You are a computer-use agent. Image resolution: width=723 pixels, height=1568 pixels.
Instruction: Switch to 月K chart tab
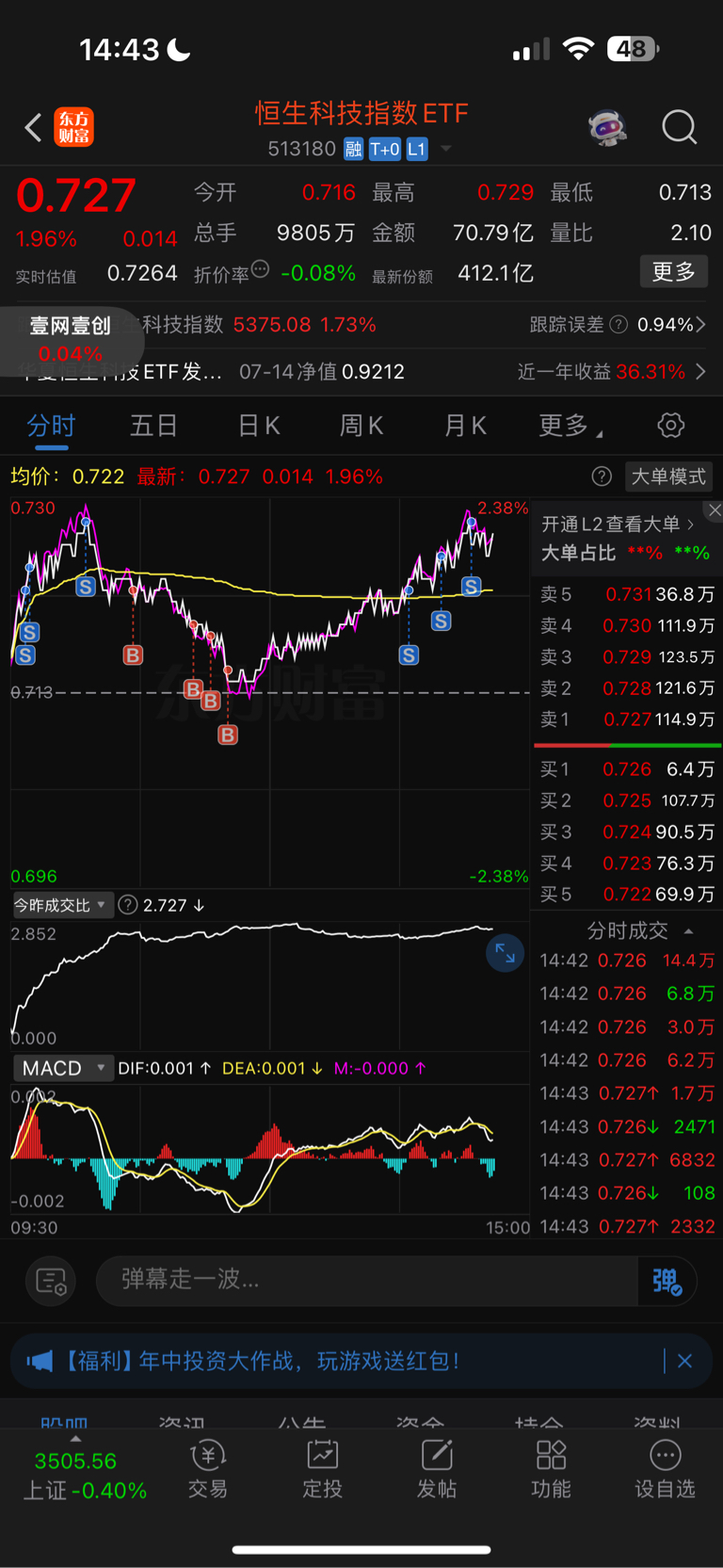(x=465, y=426)
